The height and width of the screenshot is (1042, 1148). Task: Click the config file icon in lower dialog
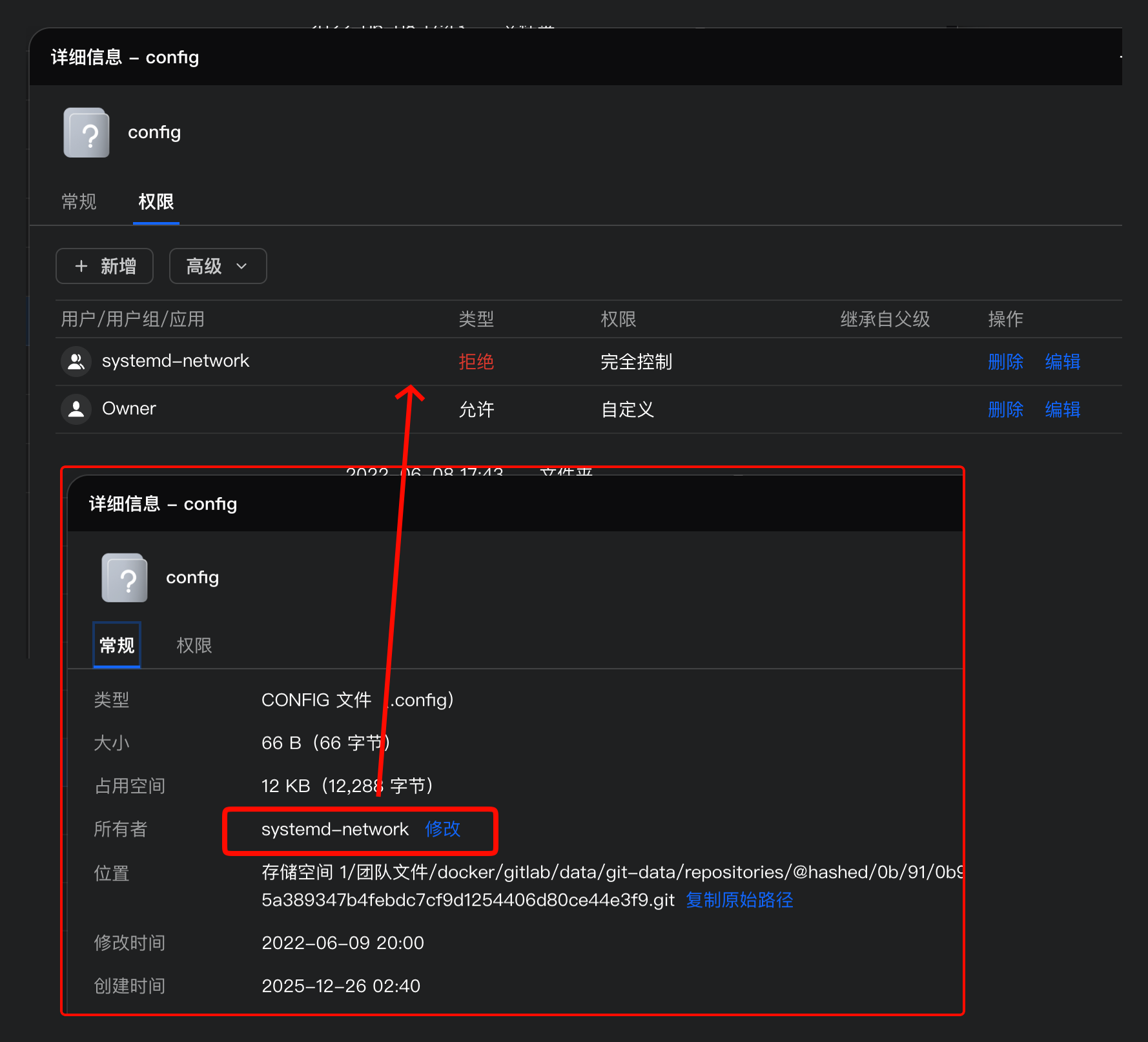click(125, 578)
